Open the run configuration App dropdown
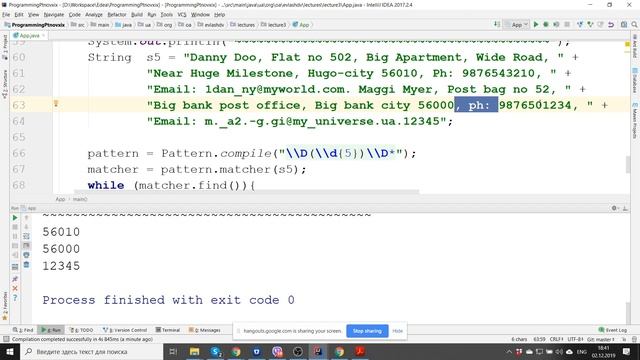 click(x=516, y=24)
